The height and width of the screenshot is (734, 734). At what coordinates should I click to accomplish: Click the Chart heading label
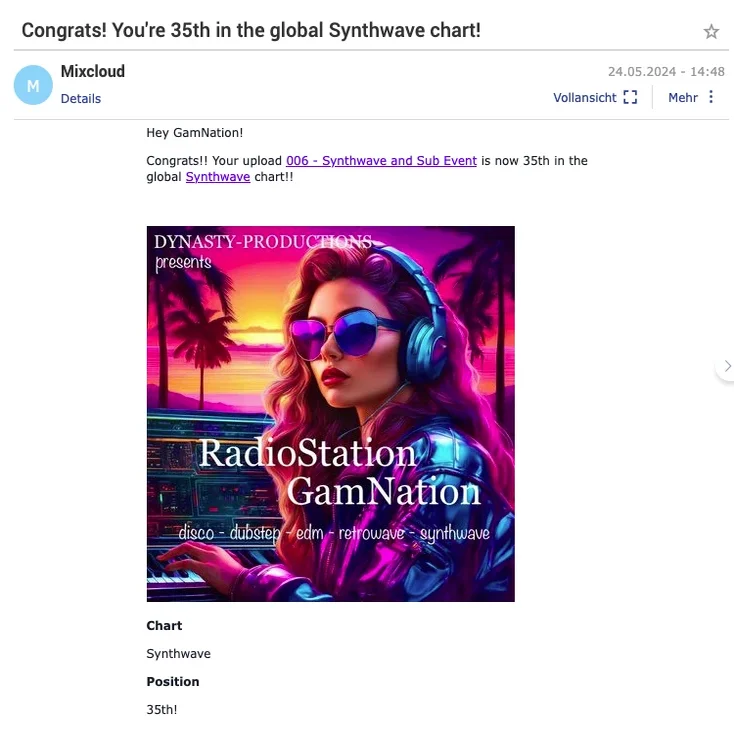(x=164, y=626)
